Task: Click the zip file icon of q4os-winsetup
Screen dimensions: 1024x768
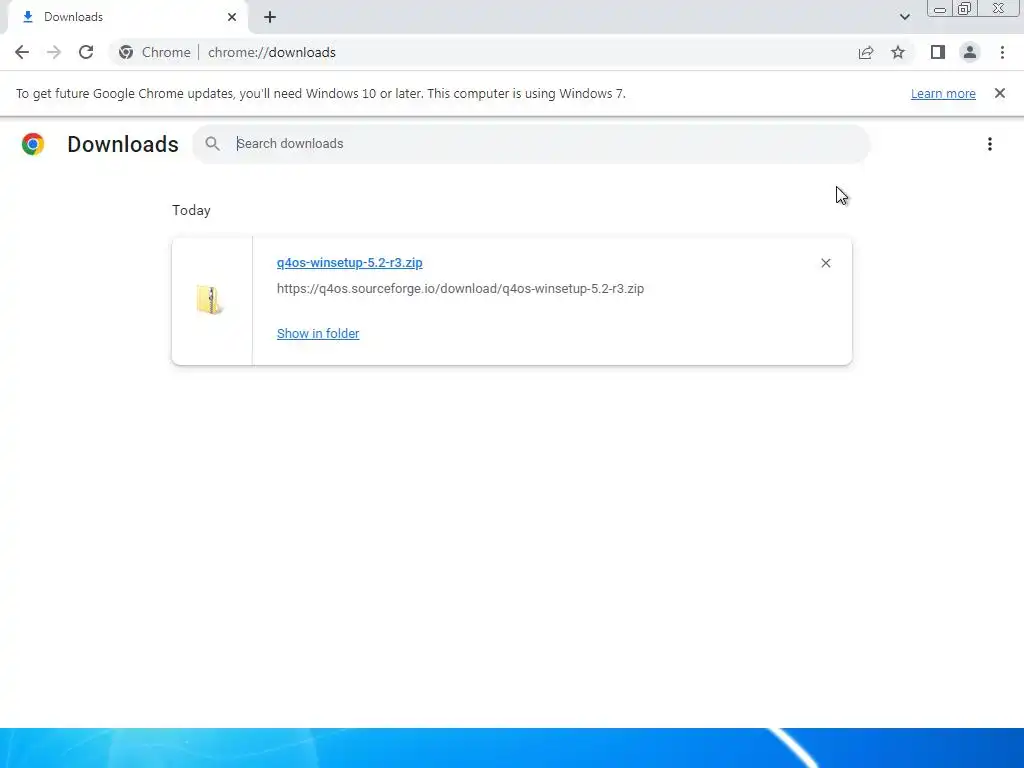Action: 210,300
